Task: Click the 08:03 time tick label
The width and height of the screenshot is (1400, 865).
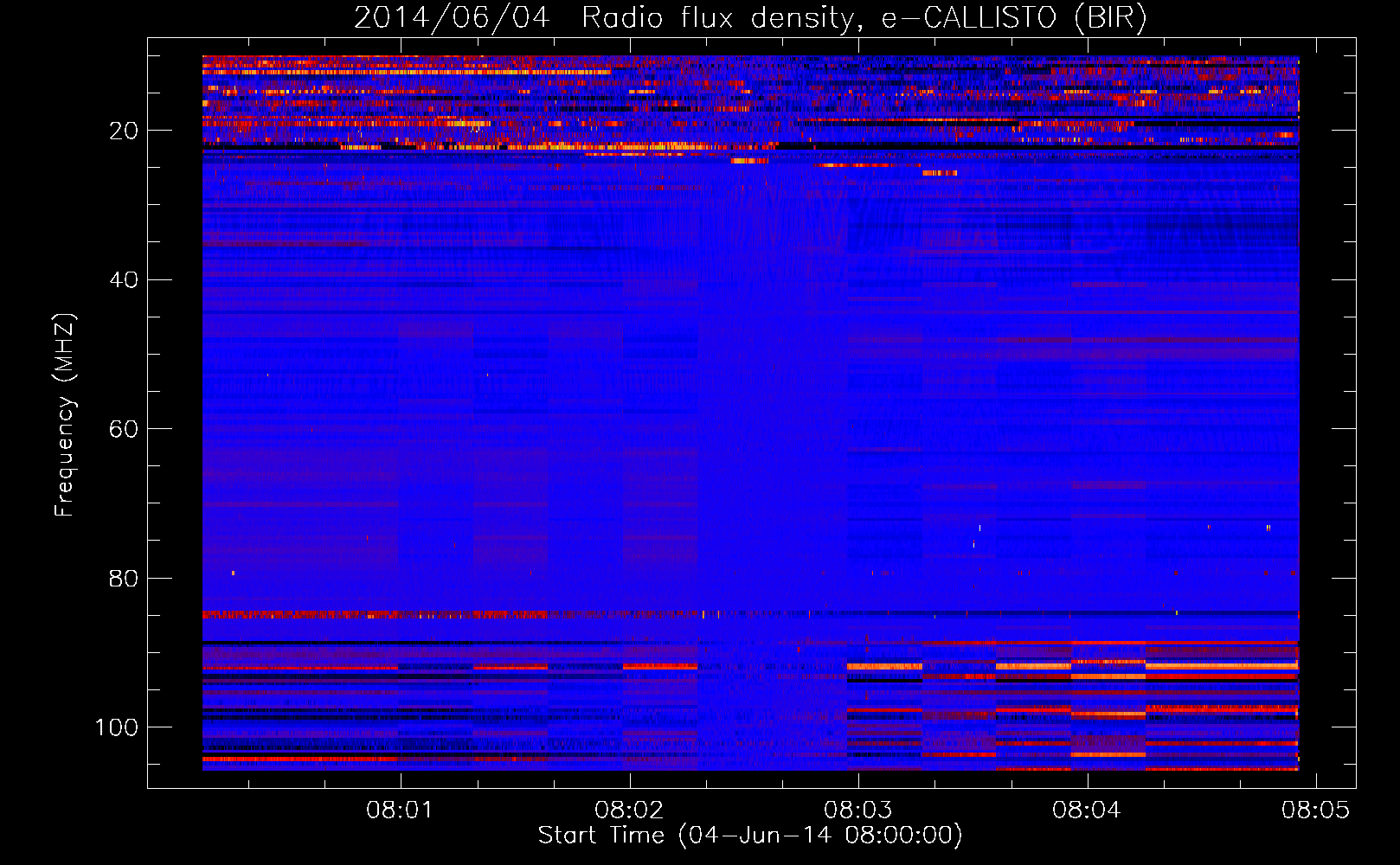Action: pyautogui.click(x=857, y=810)
